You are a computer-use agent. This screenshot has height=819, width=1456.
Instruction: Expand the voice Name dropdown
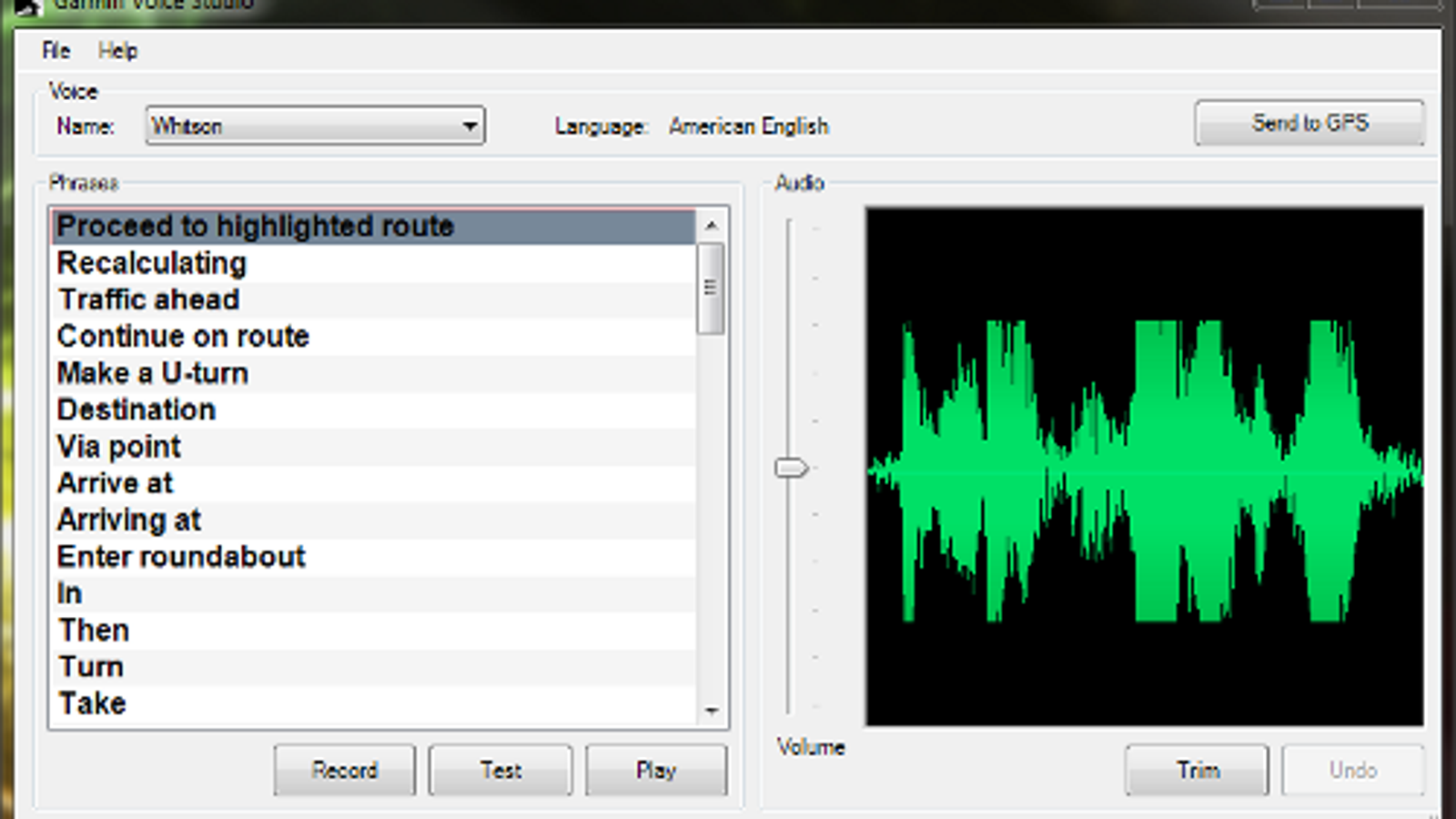pyautogui.click(x=315, y=126)
